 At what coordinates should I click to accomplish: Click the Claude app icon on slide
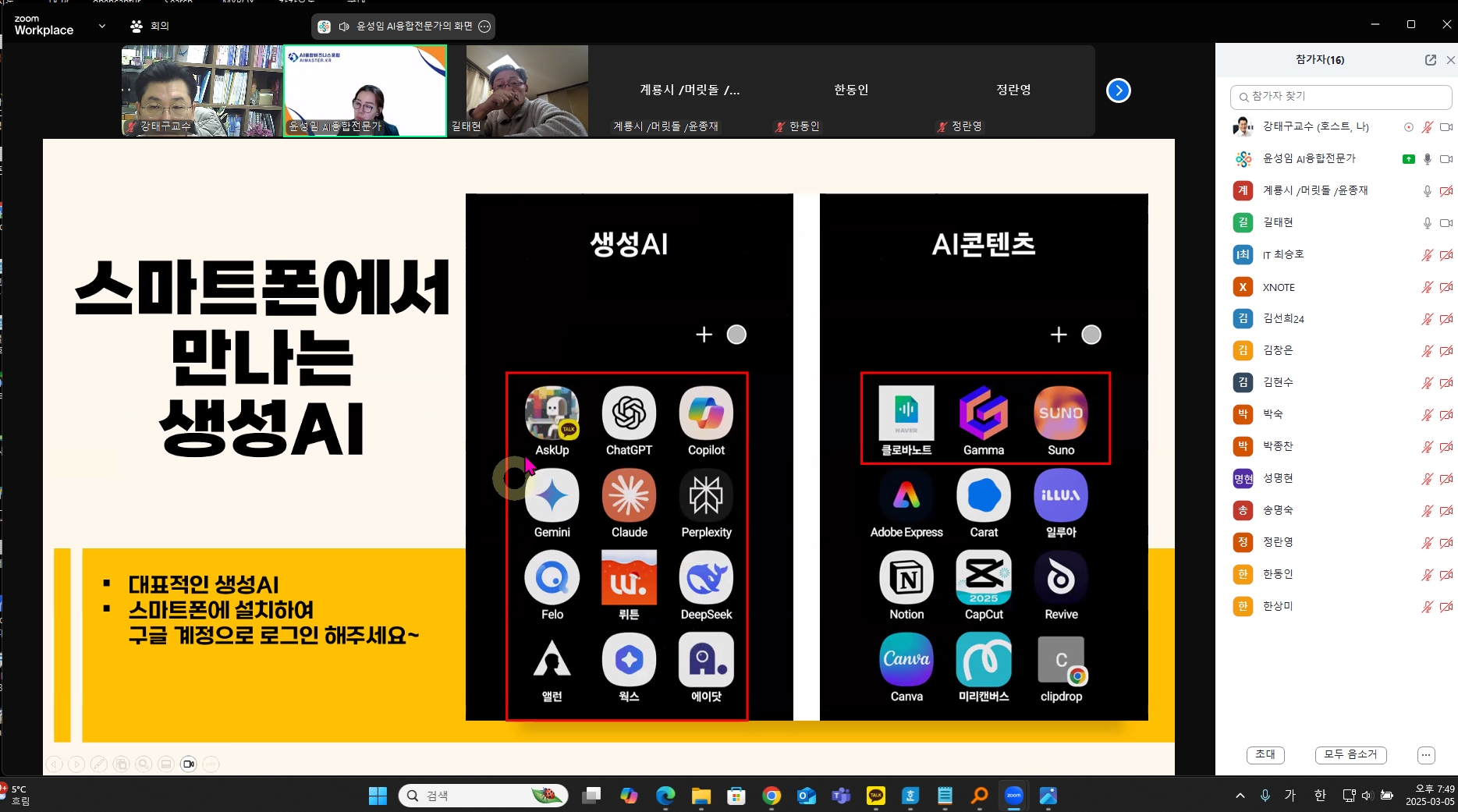(x=629, y=495)
